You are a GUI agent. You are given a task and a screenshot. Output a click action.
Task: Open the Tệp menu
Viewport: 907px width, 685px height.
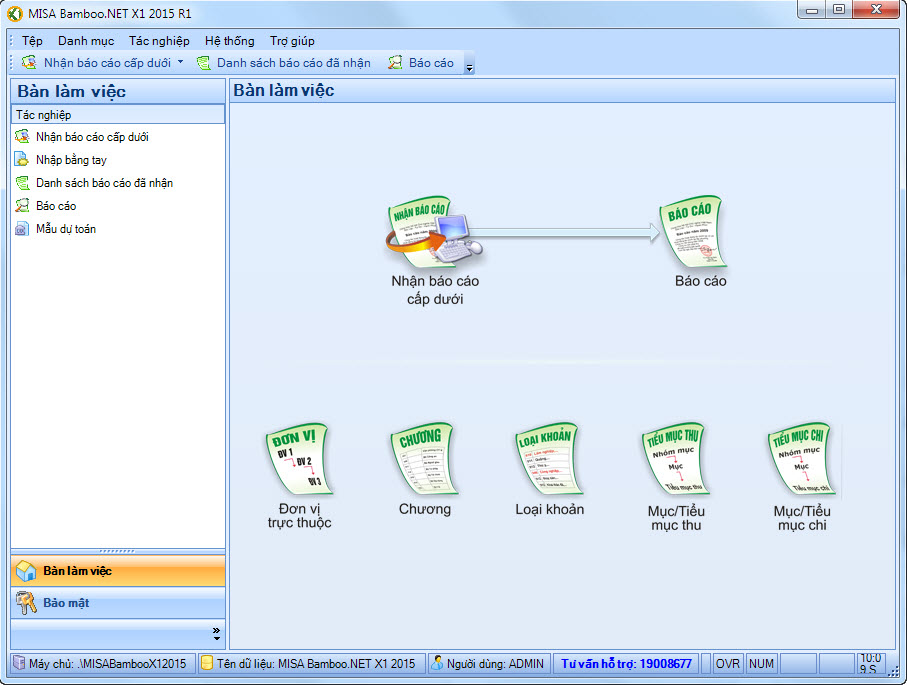[32, 41]
